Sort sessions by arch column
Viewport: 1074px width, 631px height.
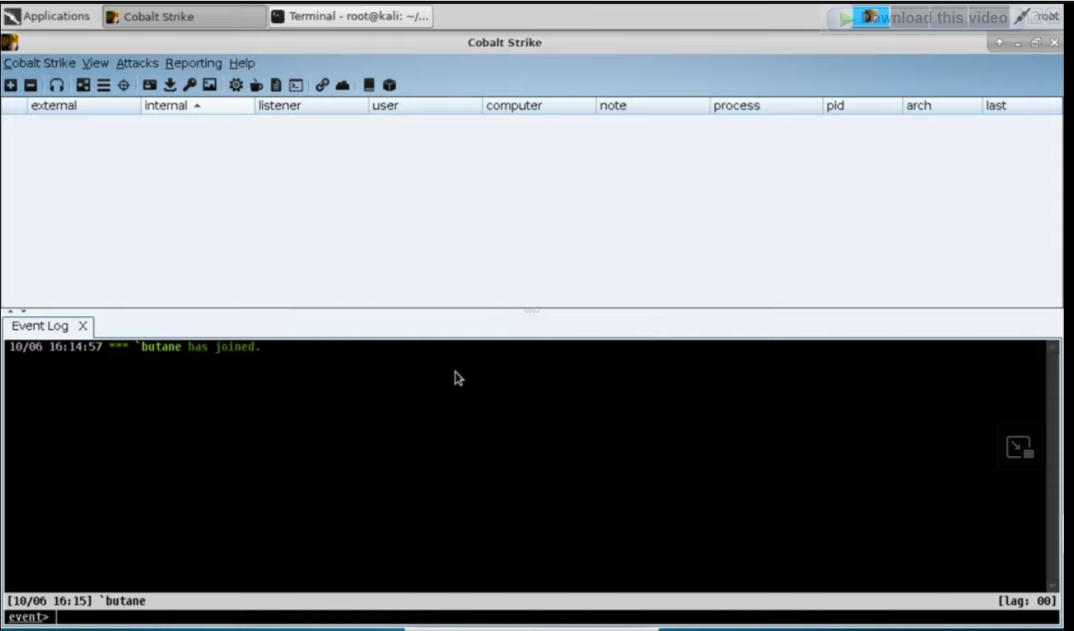coord(942,106)
